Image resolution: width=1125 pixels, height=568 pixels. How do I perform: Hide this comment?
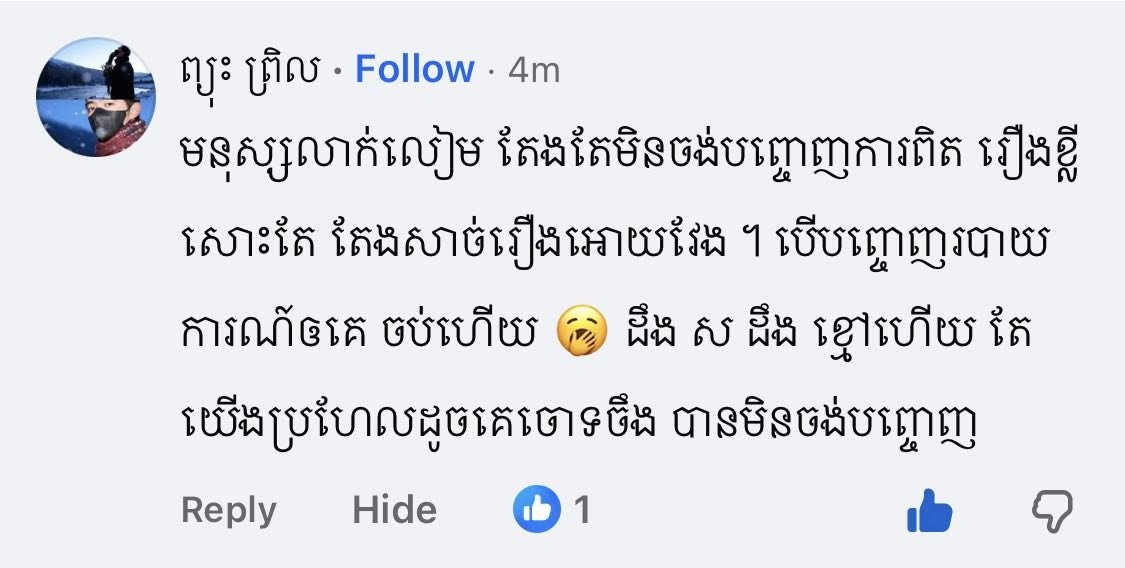394,510
